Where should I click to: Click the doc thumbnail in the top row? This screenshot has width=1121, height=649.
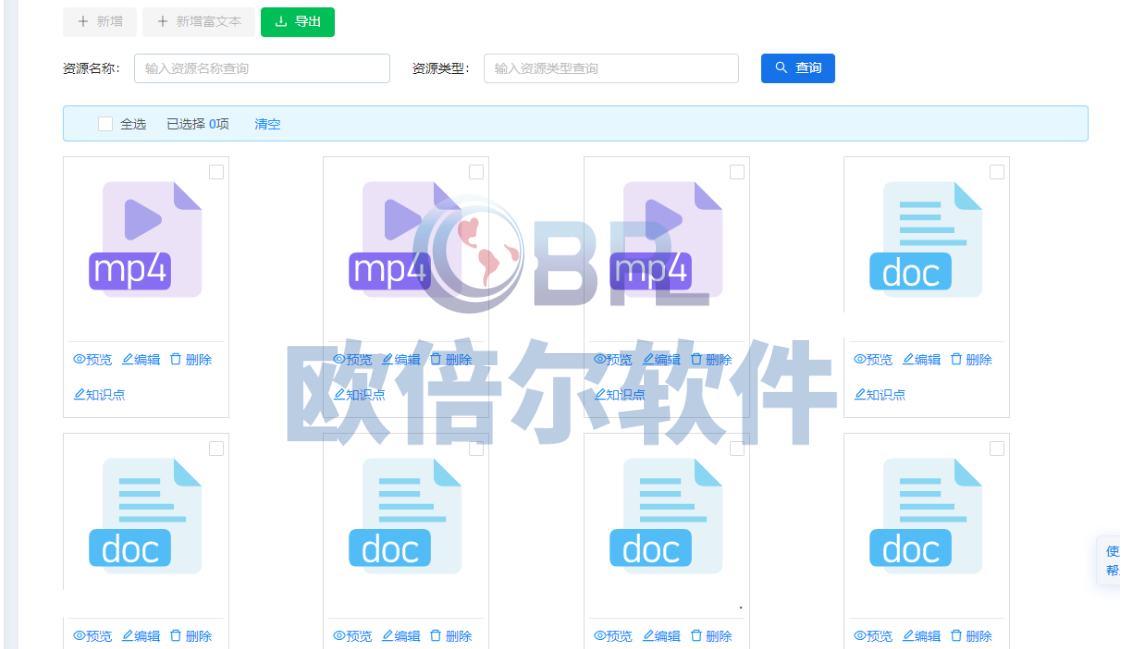pyautogui.click(x=926, y=239)
